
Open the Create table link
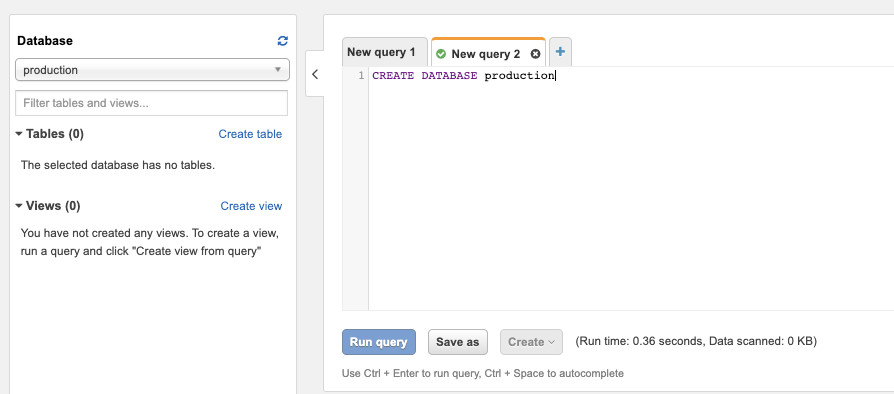click(x=250, y=134)
